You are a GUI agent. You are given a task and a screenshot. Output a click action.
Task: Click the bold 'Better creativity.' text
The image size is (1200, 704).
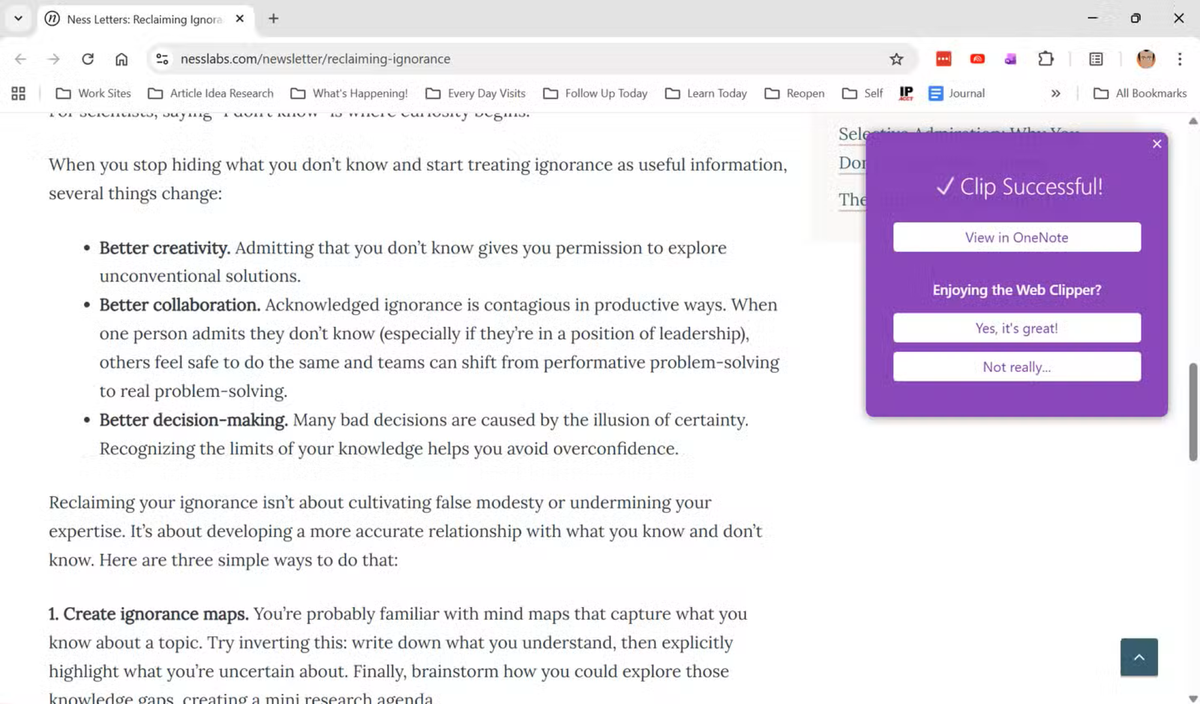165,248
